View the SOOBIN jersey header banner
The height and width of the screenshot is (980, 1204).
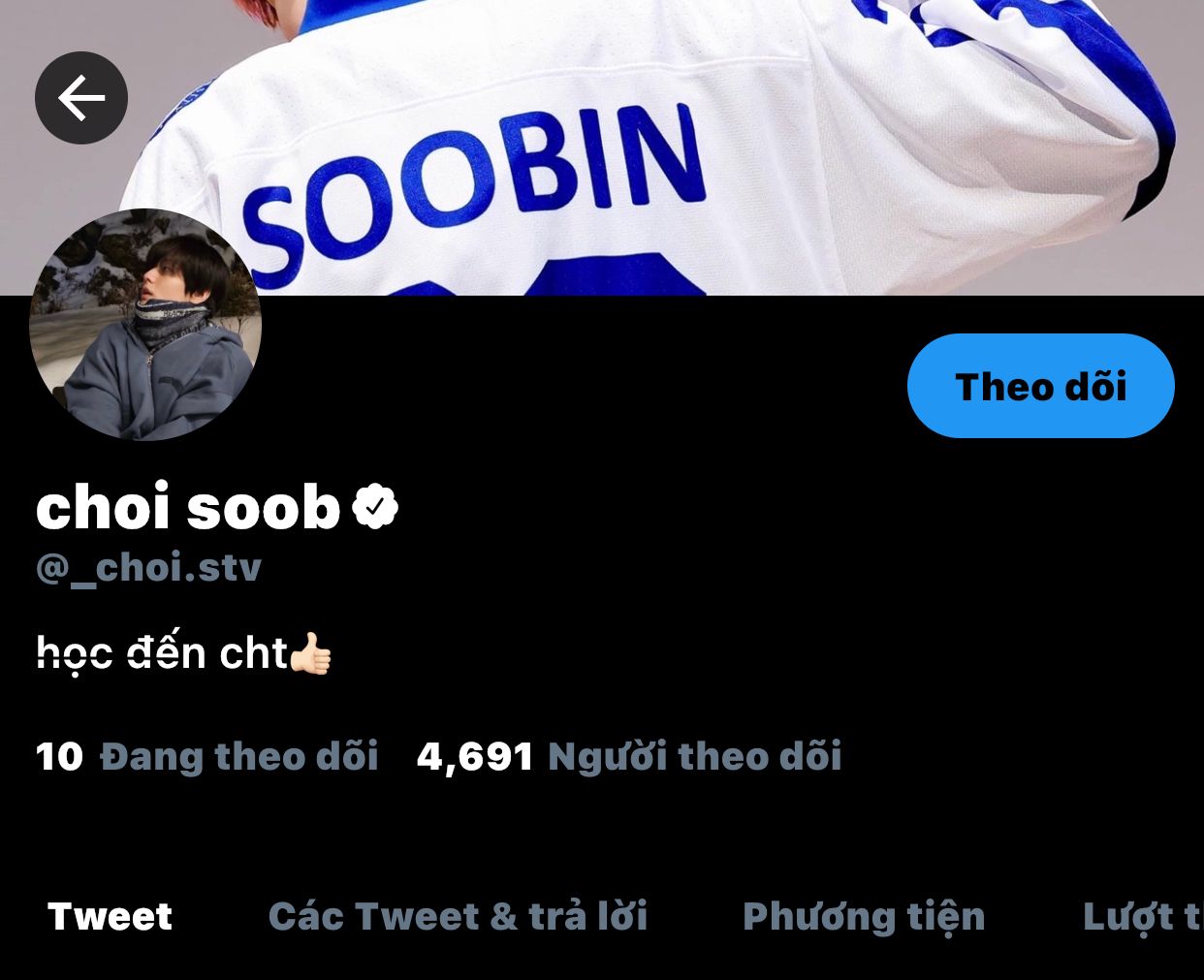(602, 147)
